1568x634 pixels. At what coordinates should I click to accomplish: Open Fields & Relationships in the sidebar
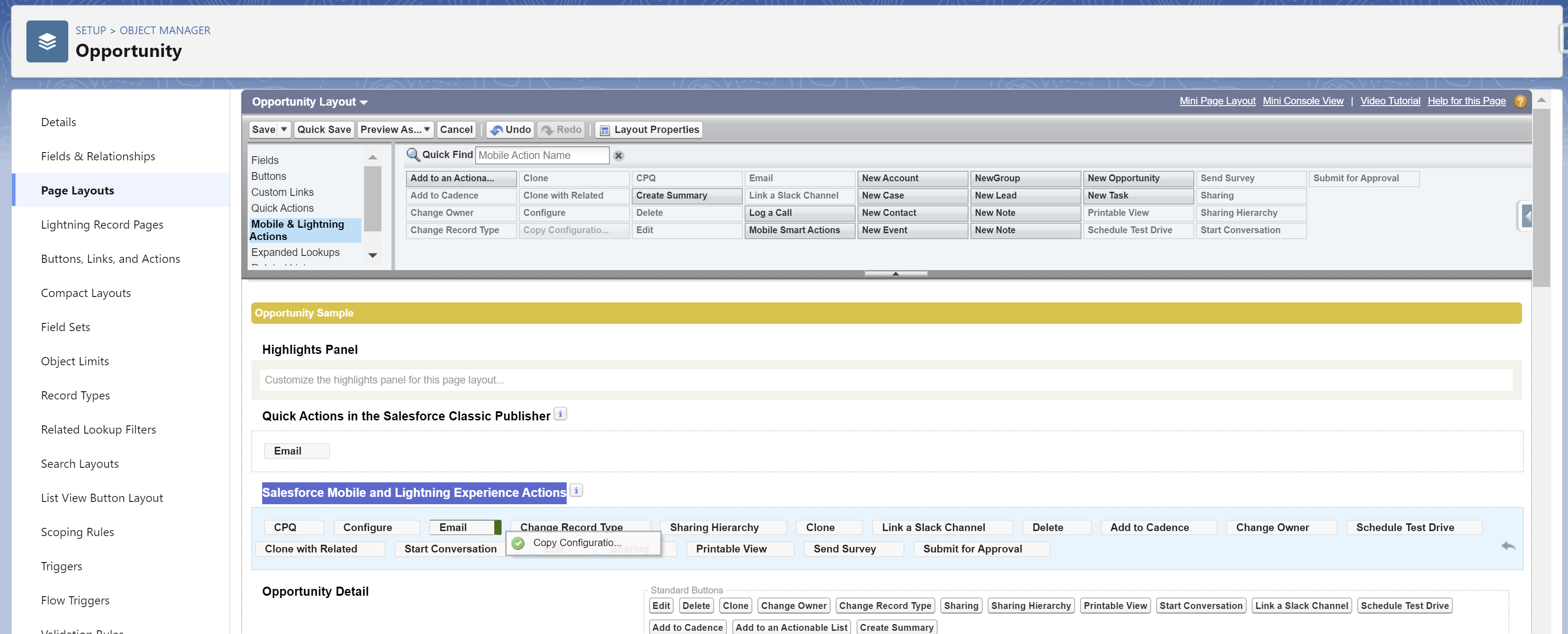(x=98, y=157)
